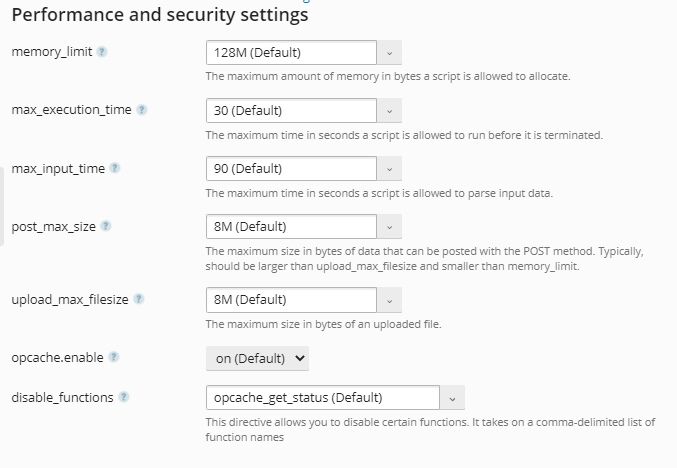Viewport: 677px width, 468px height.
Task: Click the opcache.enable help icon
Action: (114, 357)
